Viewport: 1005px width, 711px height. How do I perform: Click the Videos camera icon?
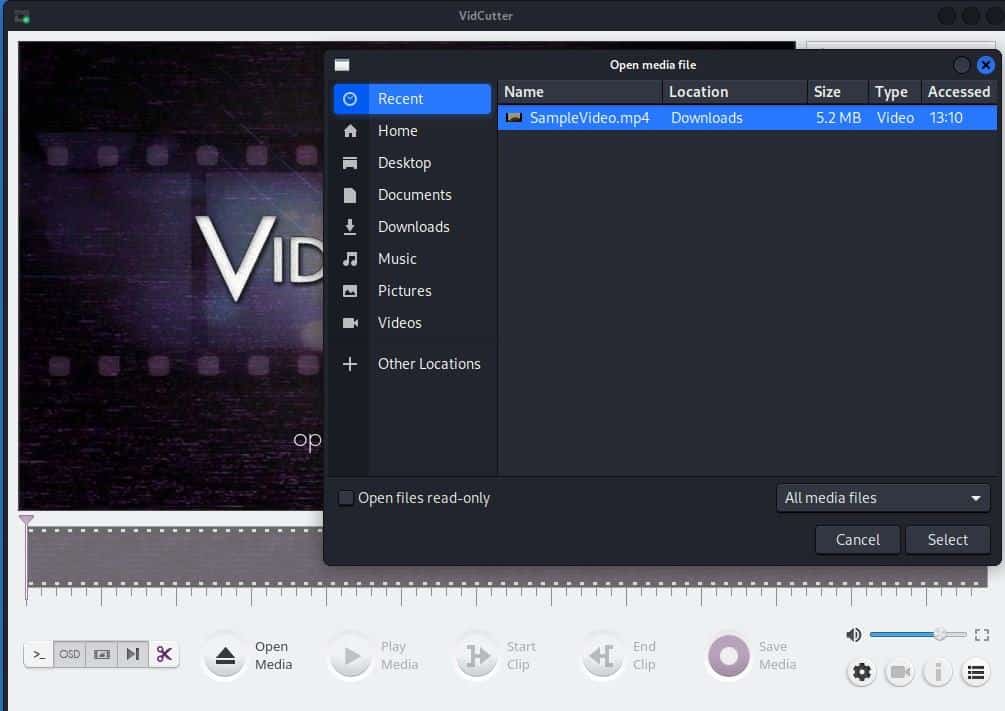(x=350, y=323)
